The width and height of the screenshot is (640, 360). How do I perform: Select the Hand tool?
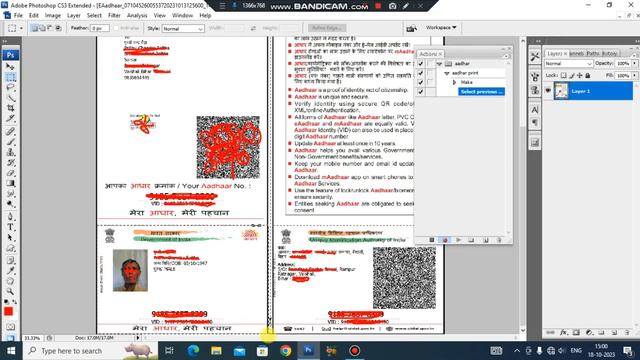[x=10, y=281]
